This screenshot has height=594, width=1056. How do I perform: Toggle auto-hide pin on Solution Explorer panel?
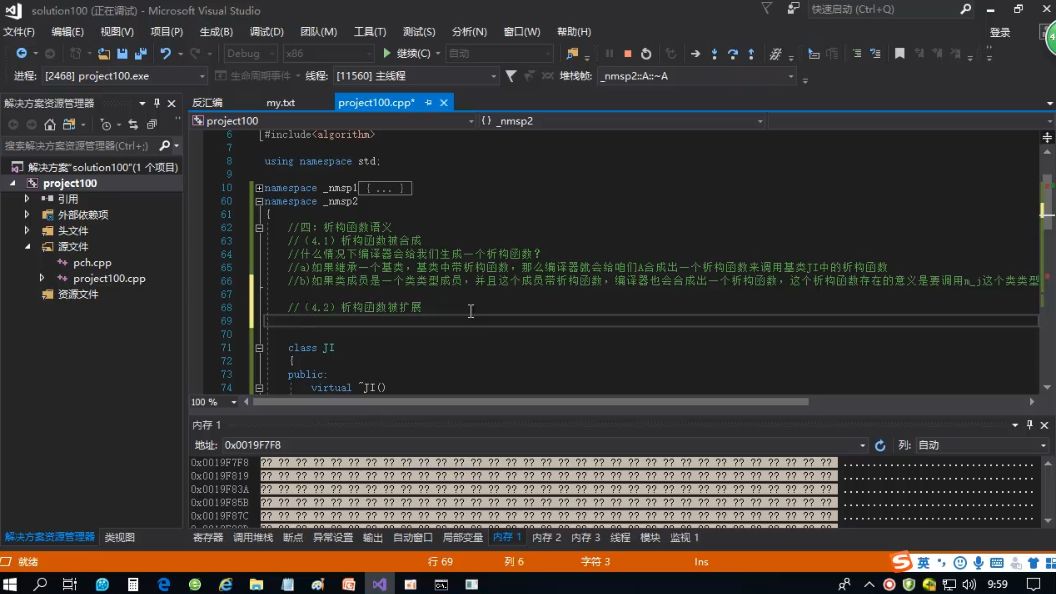click(157, 103)
